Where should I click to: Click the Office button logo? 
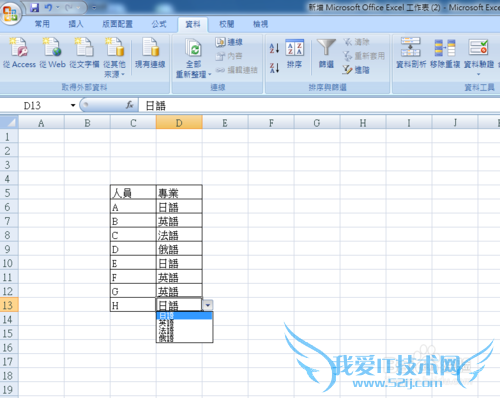point(11,13)
